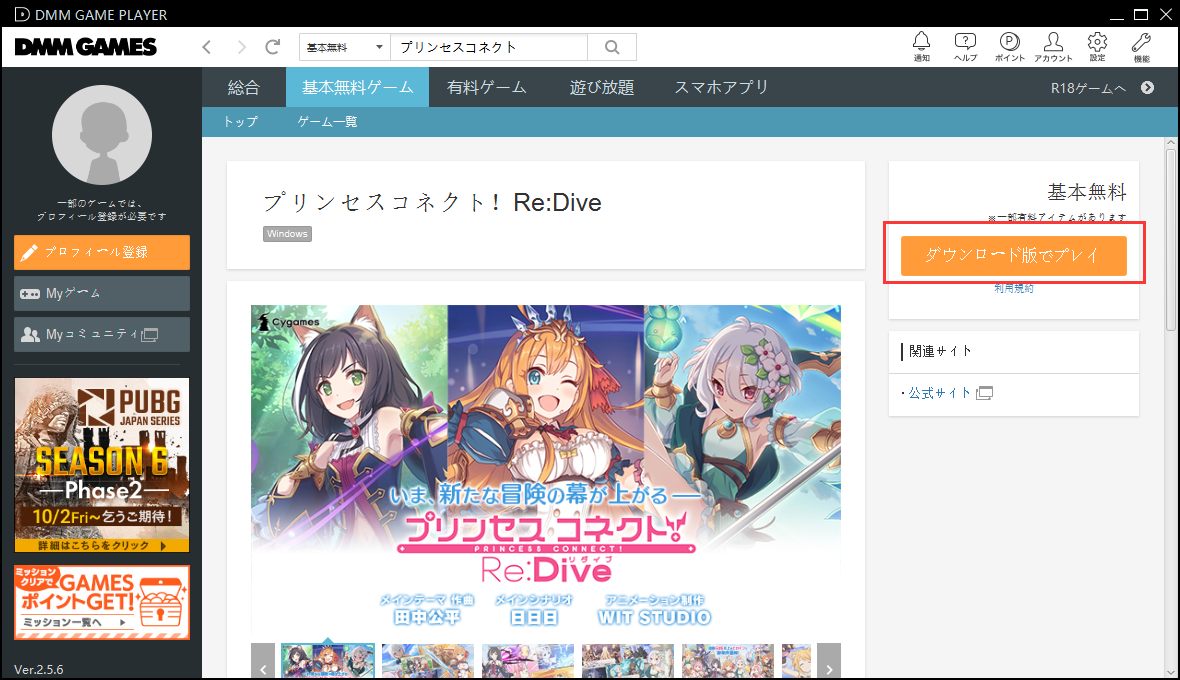Open the 遊び放題 tab
This screenshot has height=680, width=1180.
601,87
